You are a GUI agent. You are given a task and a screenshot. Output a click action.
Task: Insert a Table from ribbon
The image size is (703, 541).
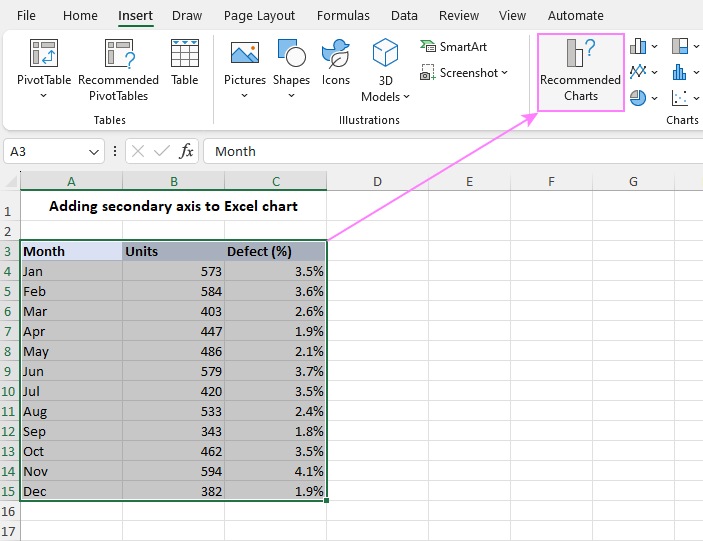click(184, 62)
